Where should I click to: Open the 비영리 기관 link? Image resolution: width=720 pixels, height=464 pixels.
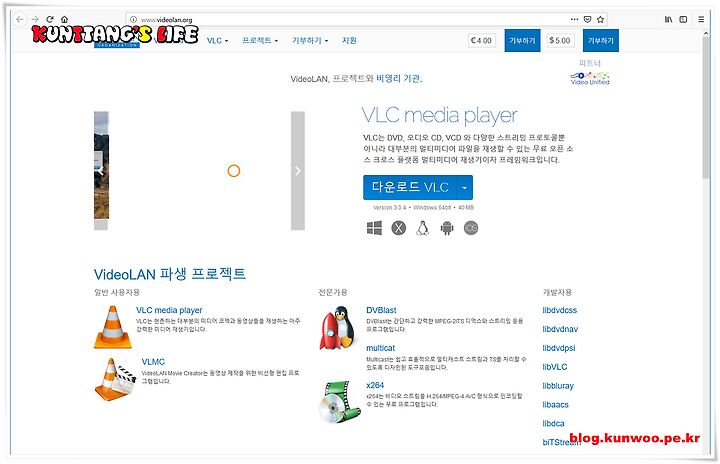398,79
